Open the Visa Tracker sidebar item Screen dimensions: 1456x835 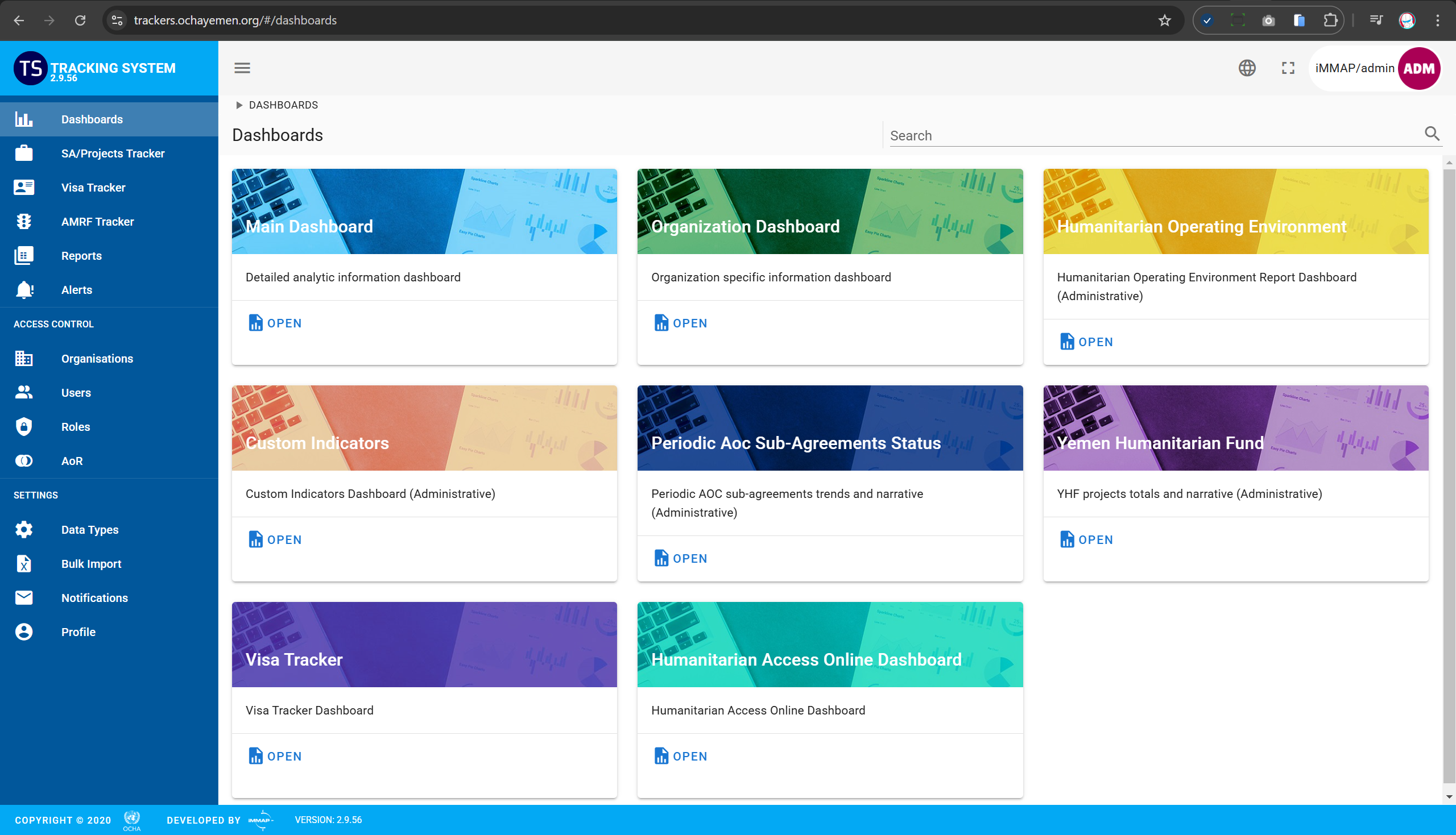(93, 188)
